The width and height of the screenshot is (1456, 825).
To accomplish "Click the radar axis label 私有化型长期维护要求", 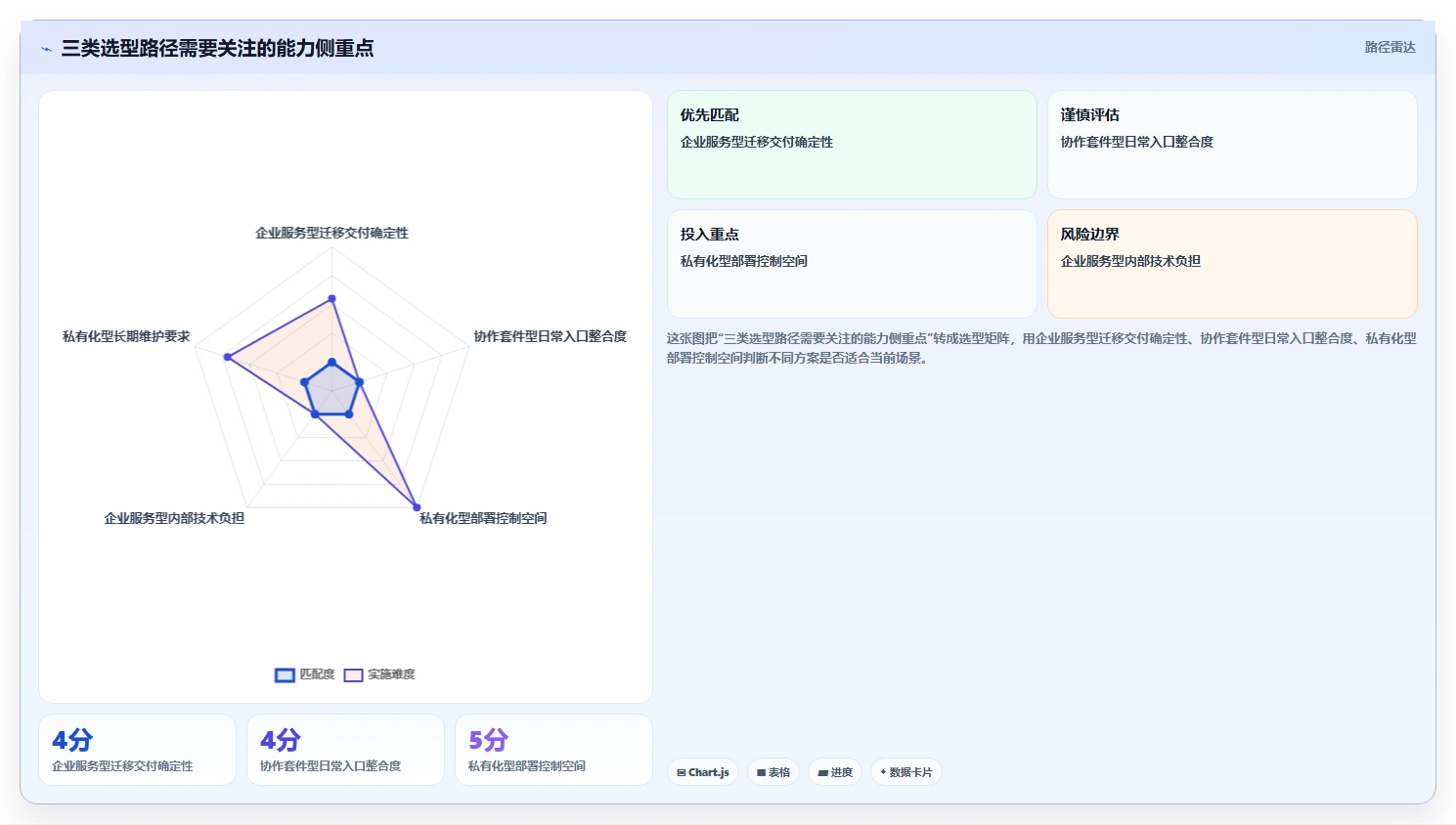I will point(126,336).
